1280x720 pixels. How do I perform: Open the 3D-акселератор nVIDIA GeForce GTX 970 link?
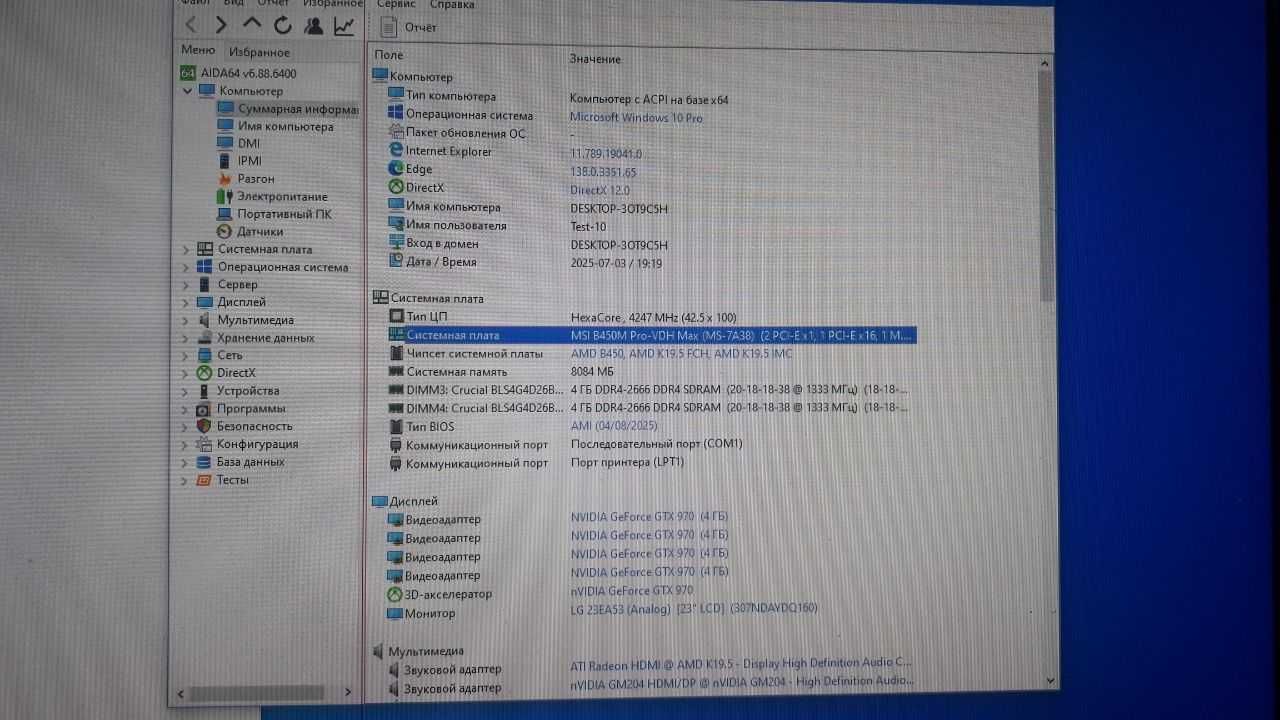click(x=631, y=591)
